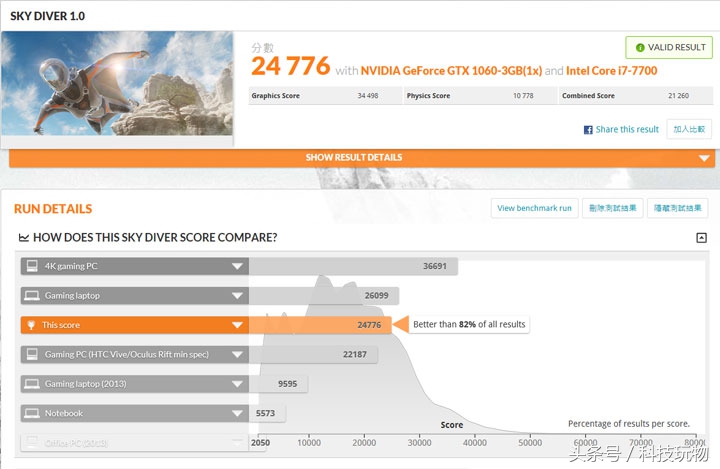This screenshot has height=469, width=720.
Task: Expand the SHOW RESULT DETAILS bar
Action: click(x=362, y=158)
